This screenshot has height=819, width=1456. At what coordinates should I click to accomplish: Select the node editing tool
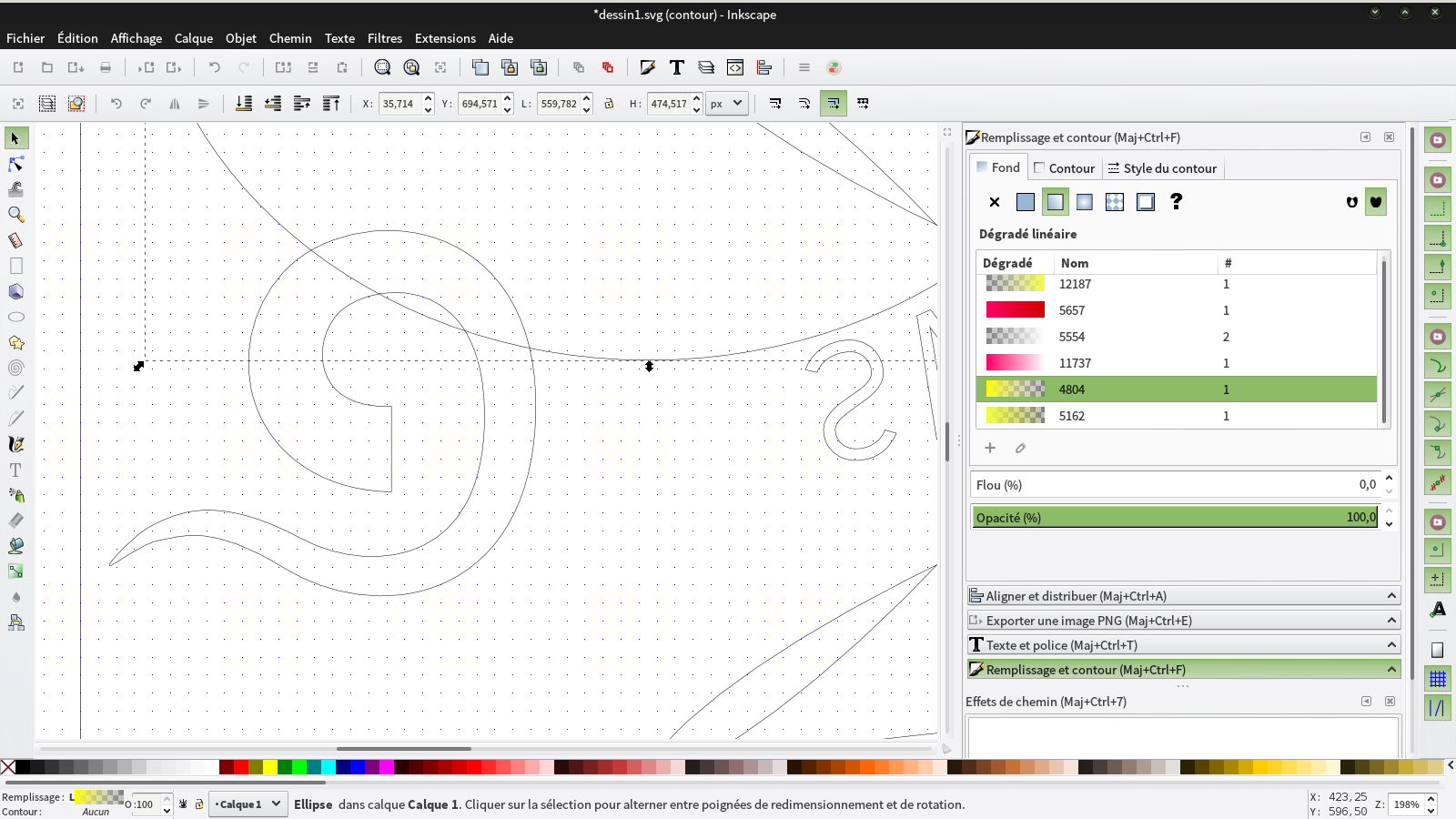(15, 165)
